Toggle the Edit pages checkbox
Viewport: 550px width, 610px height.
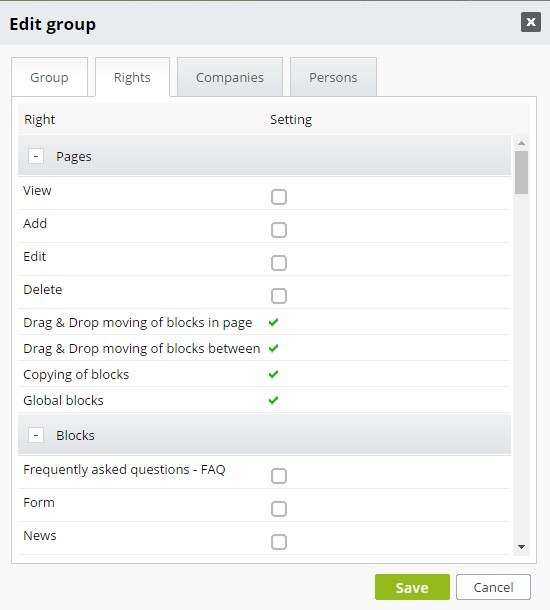pyautogui.click(x=279, y=263)
